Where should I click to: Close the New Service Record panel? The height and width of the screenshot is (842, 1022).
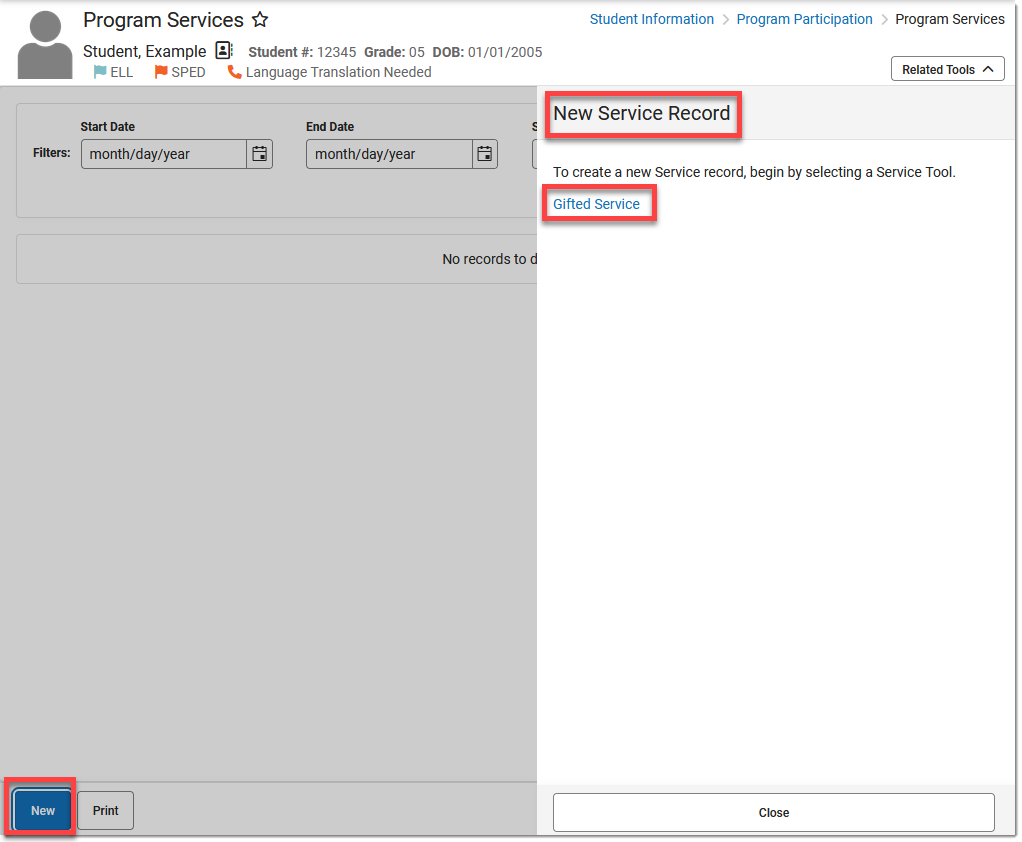[774, 813]
